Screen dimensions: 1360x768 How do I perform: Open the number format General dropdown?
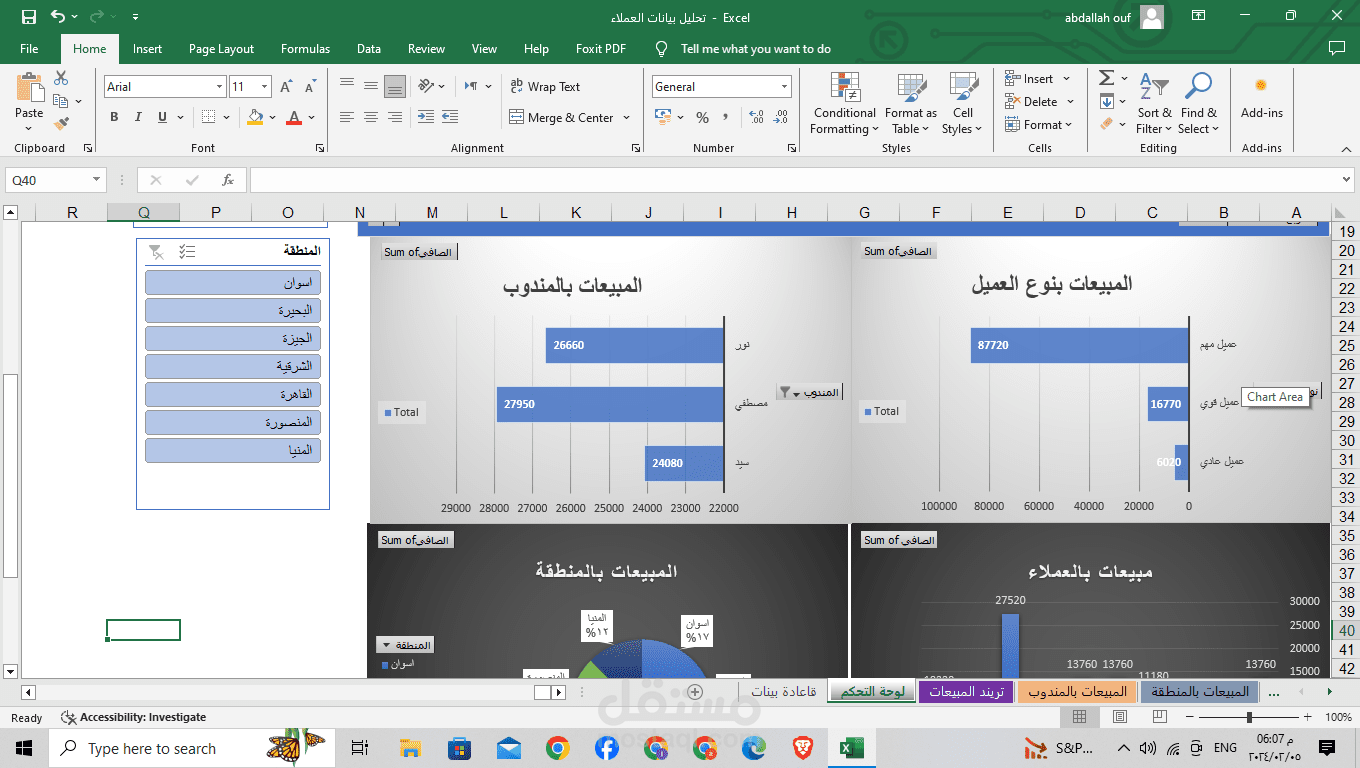(x=784, y=87)
